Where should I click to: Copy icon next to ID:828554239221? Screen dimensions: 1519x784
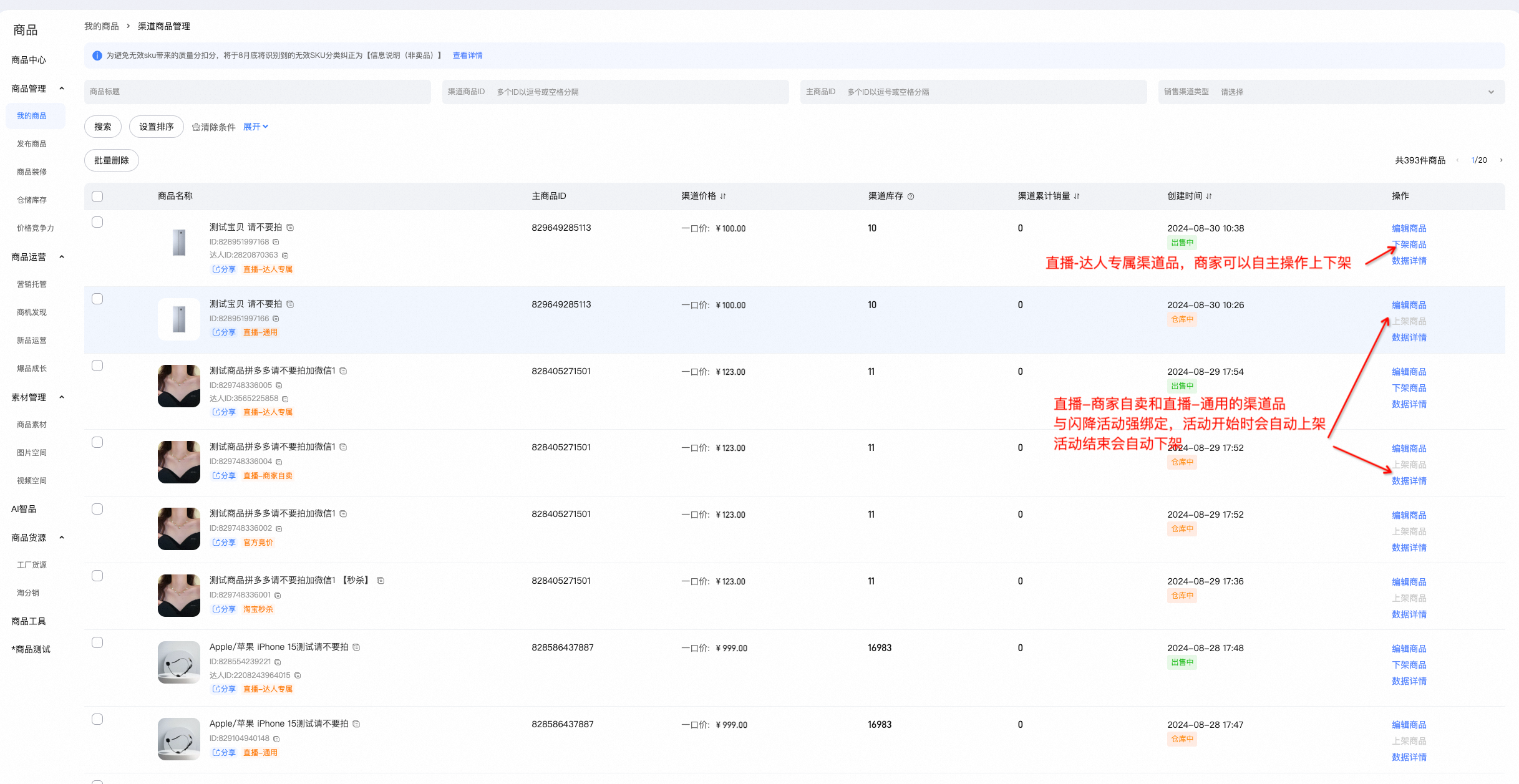point(278,662)
